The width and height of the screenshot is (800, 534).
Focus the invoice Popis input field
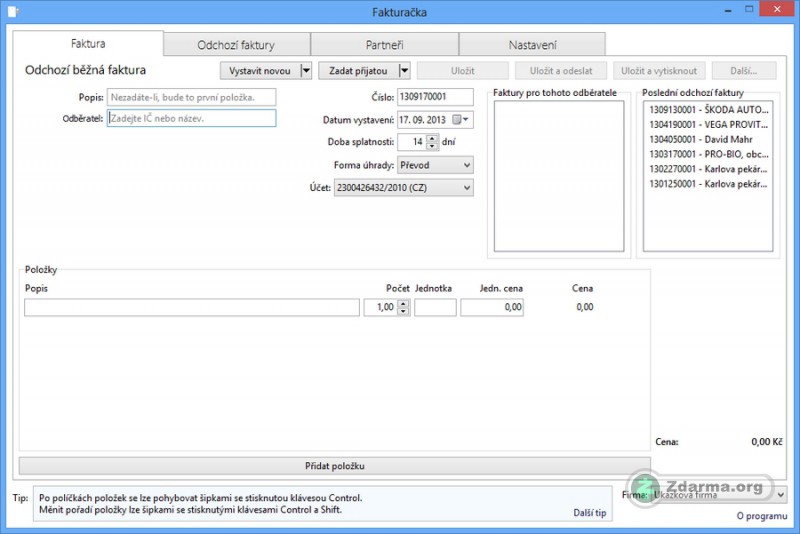tap(191, 97)
